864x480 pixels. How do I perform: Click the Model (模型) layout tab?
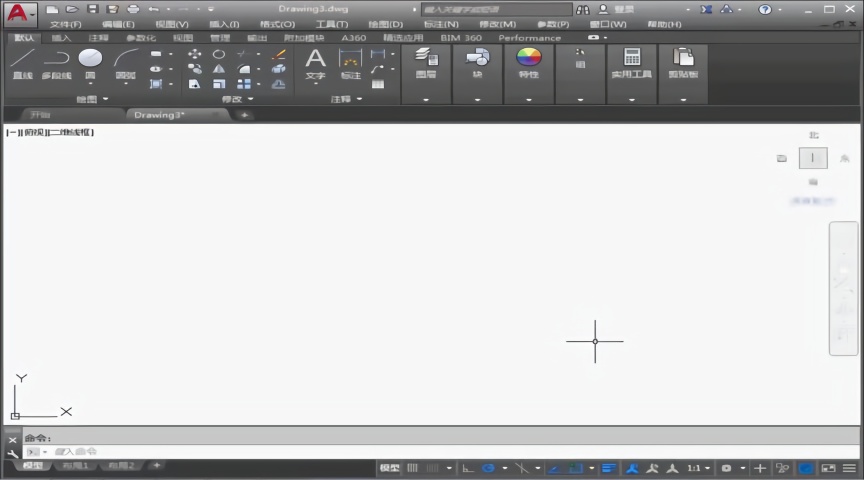click(33, 466)
